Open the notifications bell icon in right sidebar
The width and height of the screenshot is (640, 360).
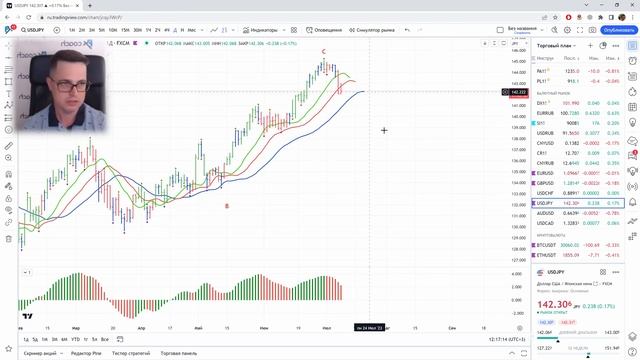[x=632, y=202]
